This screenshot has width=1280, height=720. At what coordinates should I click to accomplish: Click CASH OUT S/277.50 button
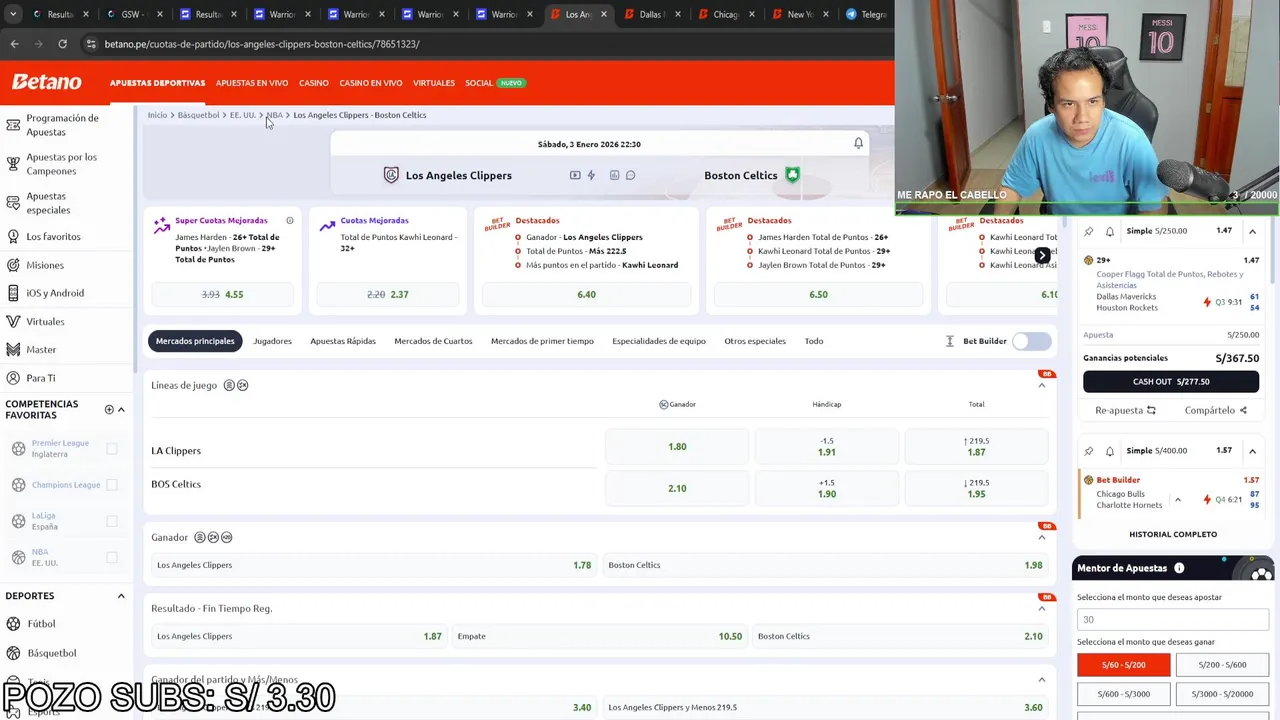(x=1171, y=381)
